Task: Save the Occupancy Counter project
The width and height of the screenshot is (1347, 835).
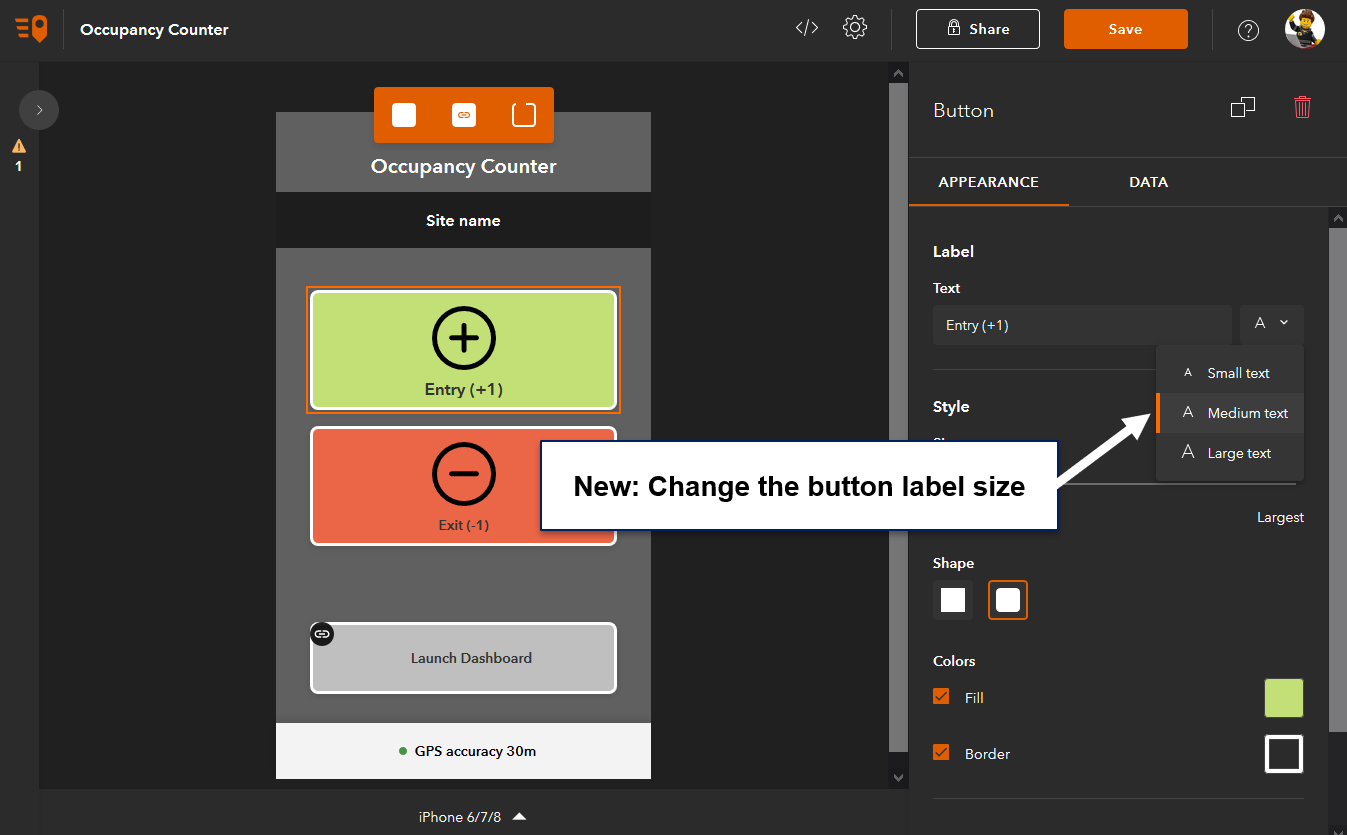Action: point(1125,29)
